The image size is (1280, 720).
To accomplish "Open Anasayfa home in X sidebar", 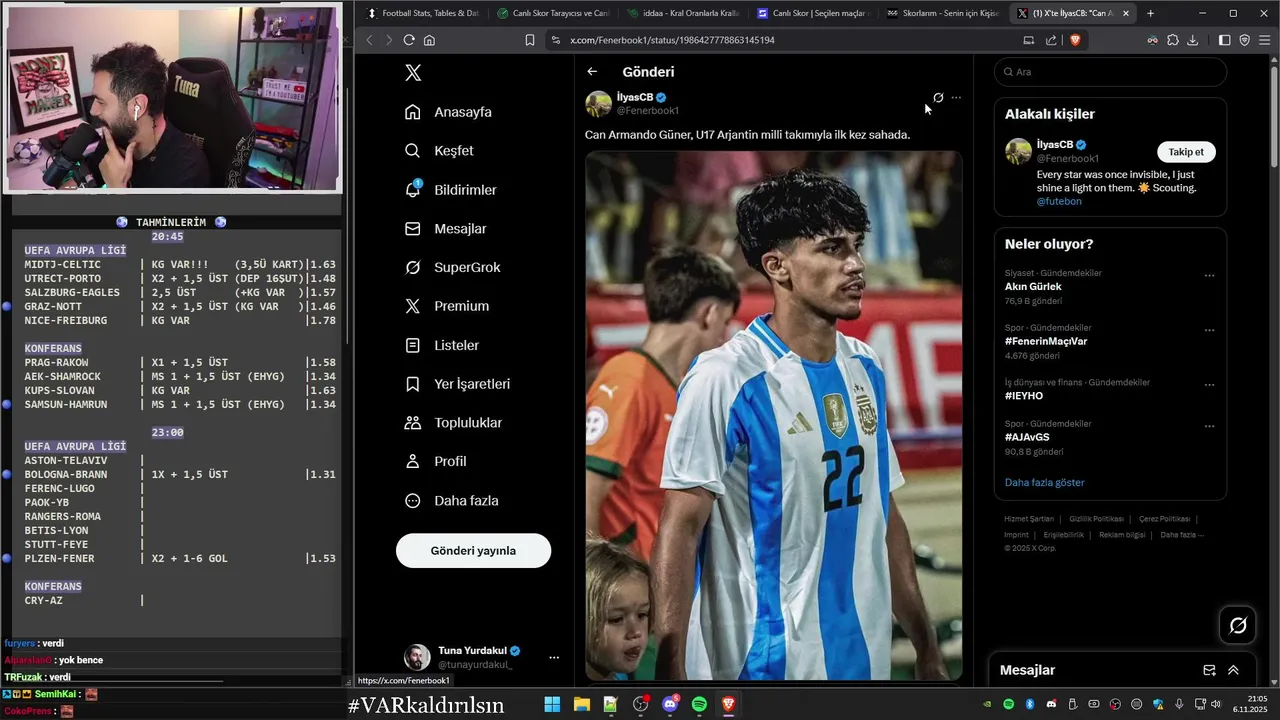I will [448, 112].
